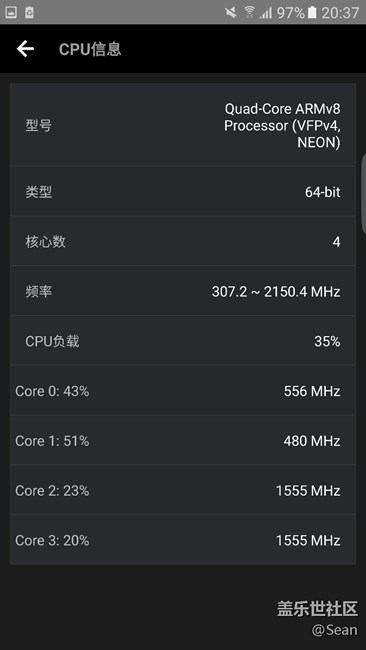Select the 核心数 core count row
Viewport: 366px width, 650px height.
183,241
